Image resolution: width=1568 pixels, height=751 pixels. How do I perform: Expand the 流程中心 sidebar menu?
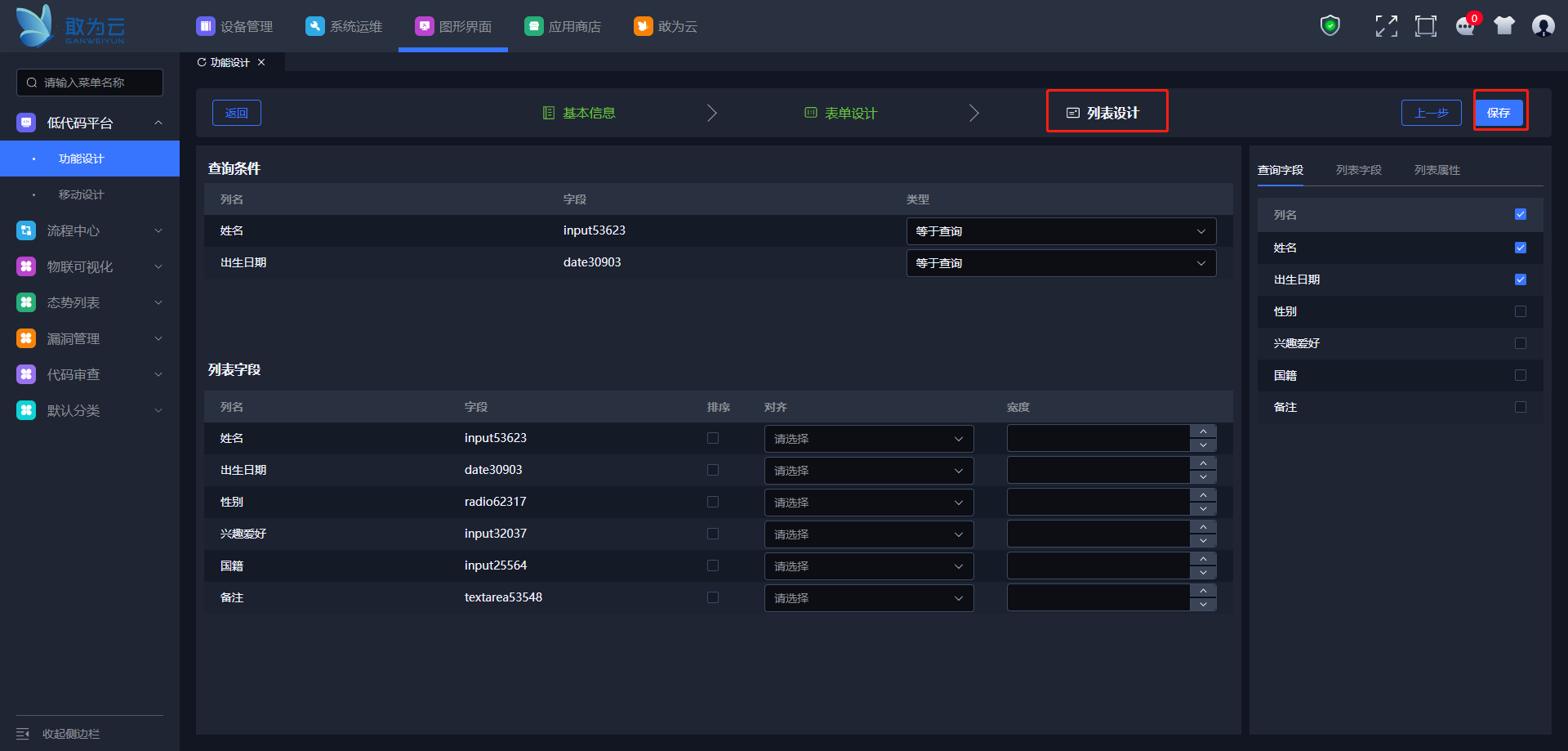point(90,231)
